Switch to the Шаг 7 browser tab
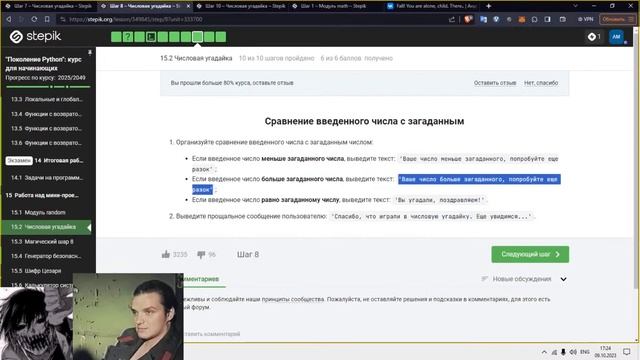Screen dimensions: 640x360 pos(48,6)
